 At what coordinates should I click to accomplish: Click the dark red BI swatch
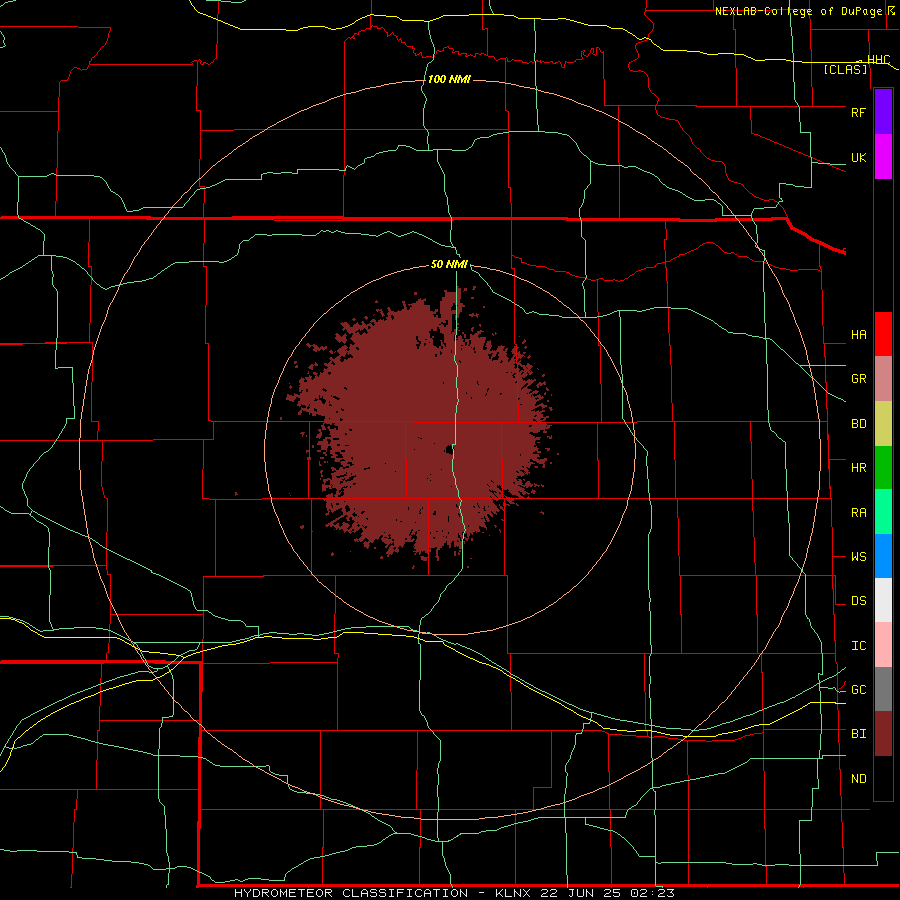click(883, 734)
